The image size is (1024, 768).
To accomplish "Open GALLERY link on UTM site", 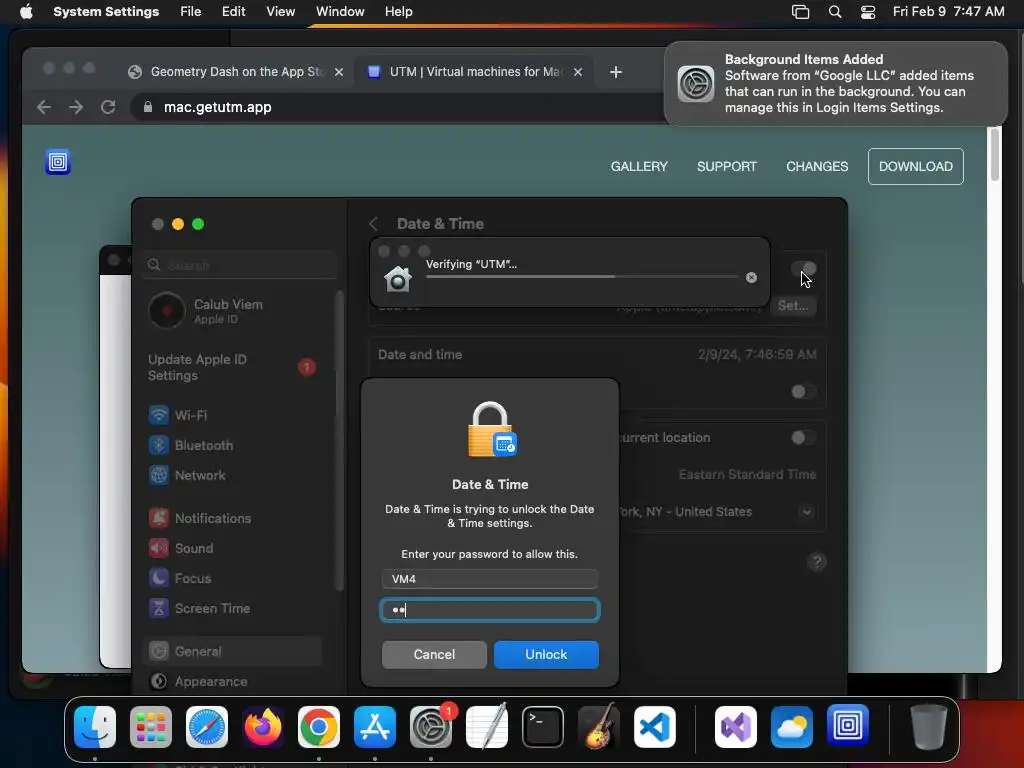I will pos(639,167).
